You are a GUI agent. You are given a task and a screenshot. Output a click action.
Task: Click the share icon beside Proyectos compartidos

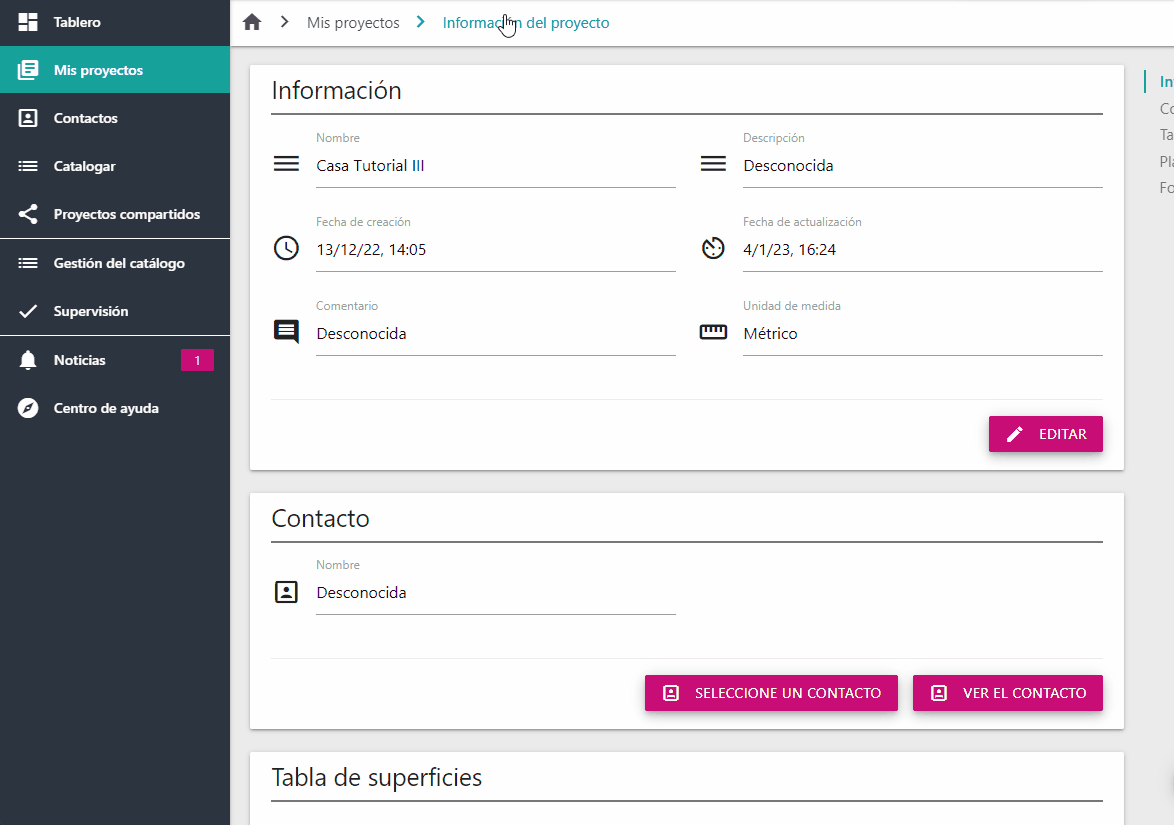(x=28, y=214)
